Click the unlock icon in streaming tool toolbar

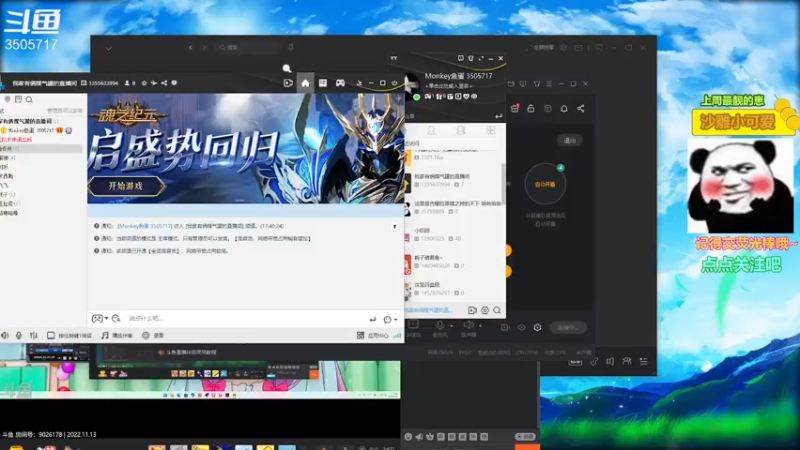pyautogui.click(x=531, y=109)
